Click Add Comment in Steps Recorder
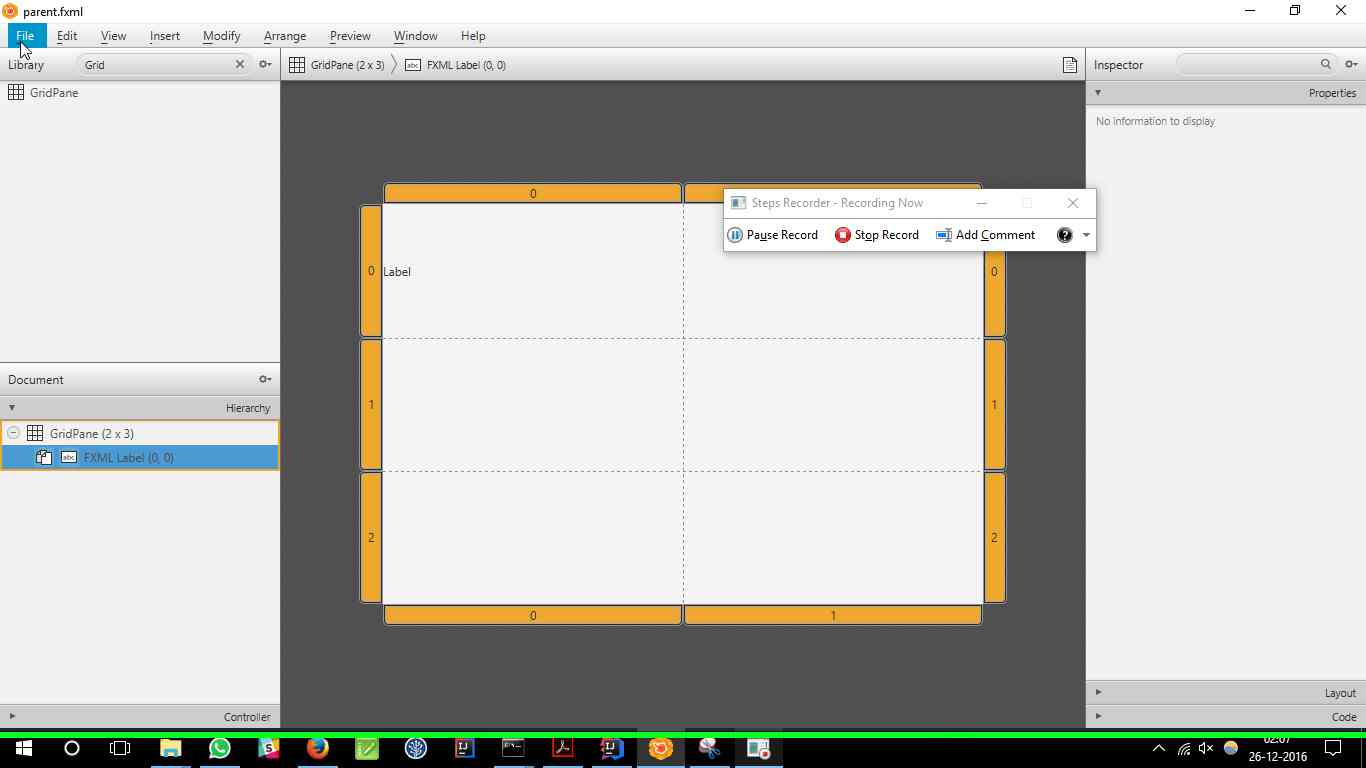The image size is (1366, 768). click(x=985, y=235)
